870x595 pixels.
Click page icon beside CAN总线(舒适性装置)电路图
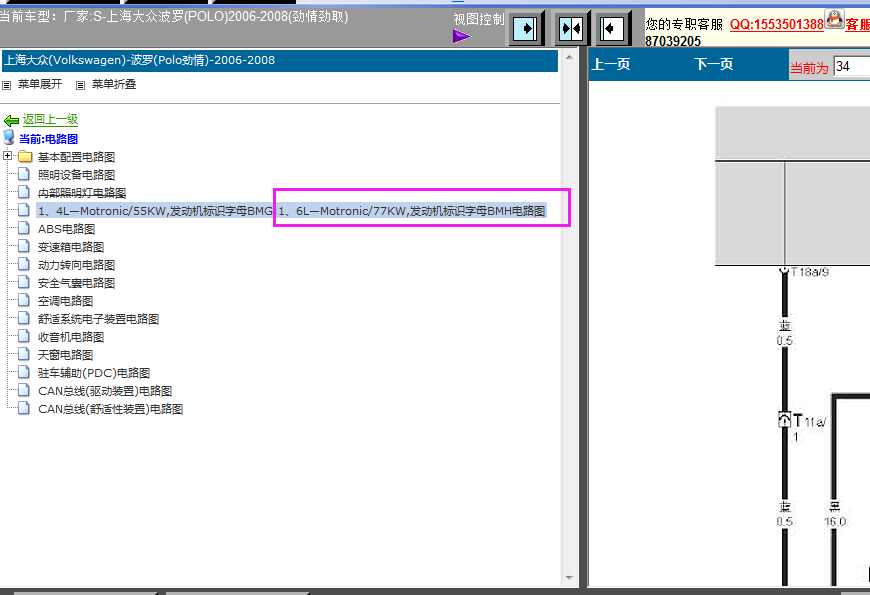tap(23, 408)
